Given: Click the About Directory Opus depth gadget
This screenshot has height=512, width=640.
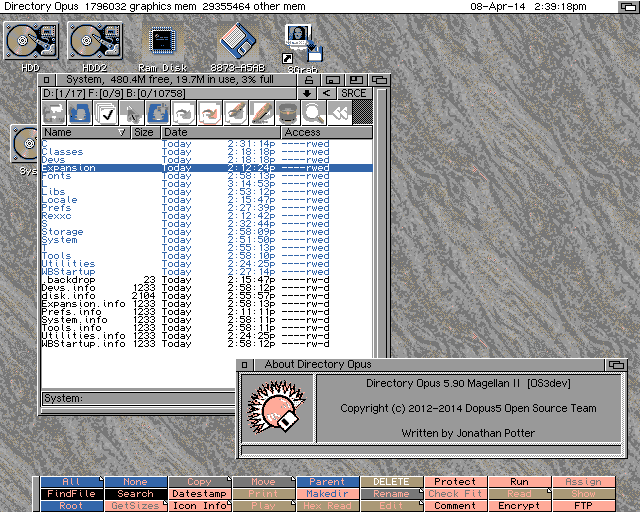Looking at the screenshot, I should point(616,365).
